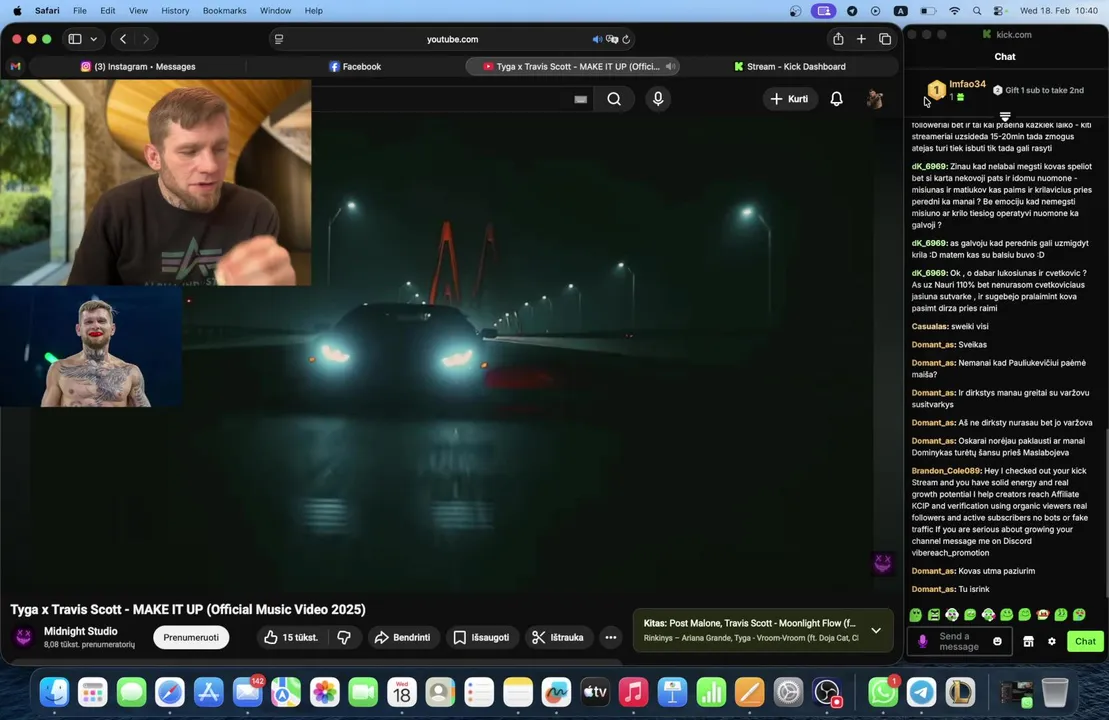Open the Wi-Fi status menu icon
Viewport: 1109px width, 720px height.
pyautogui.click(x=954, y=11)
